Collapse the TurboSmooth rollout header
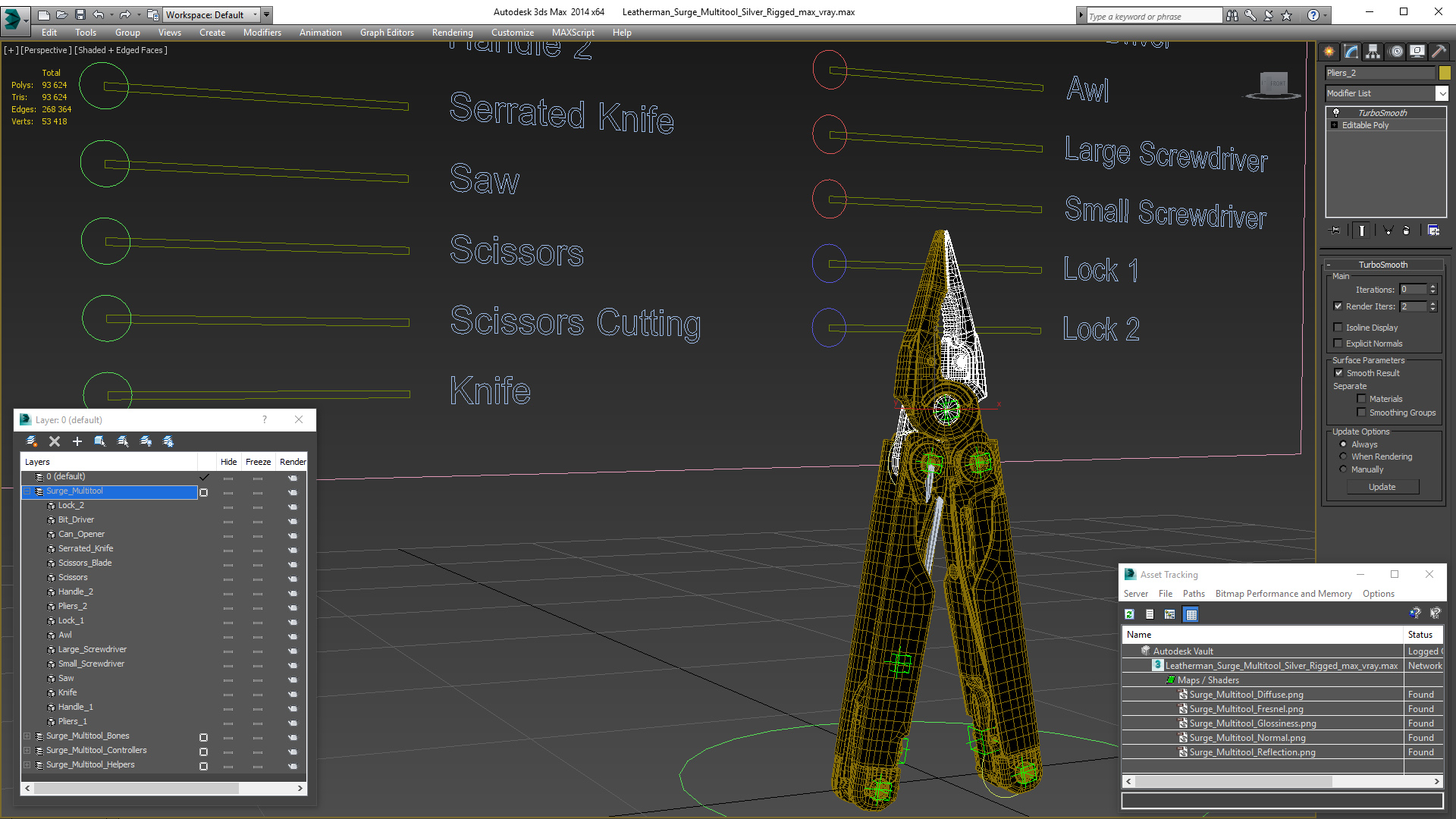This screenshot has width=1456, height=819. tap(1382, 265)
